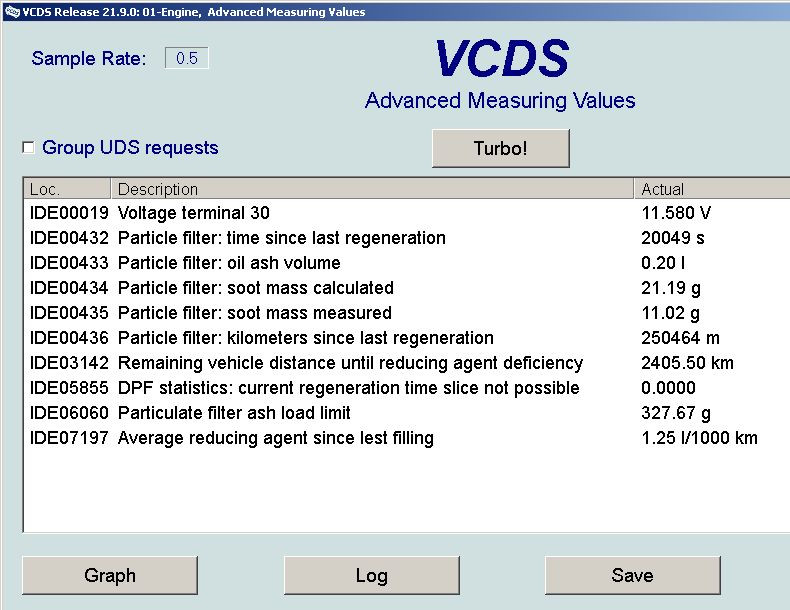
Task: Click the 1.25 l/1000 km value
Action: pyautogui.click(x=699, y=438)
